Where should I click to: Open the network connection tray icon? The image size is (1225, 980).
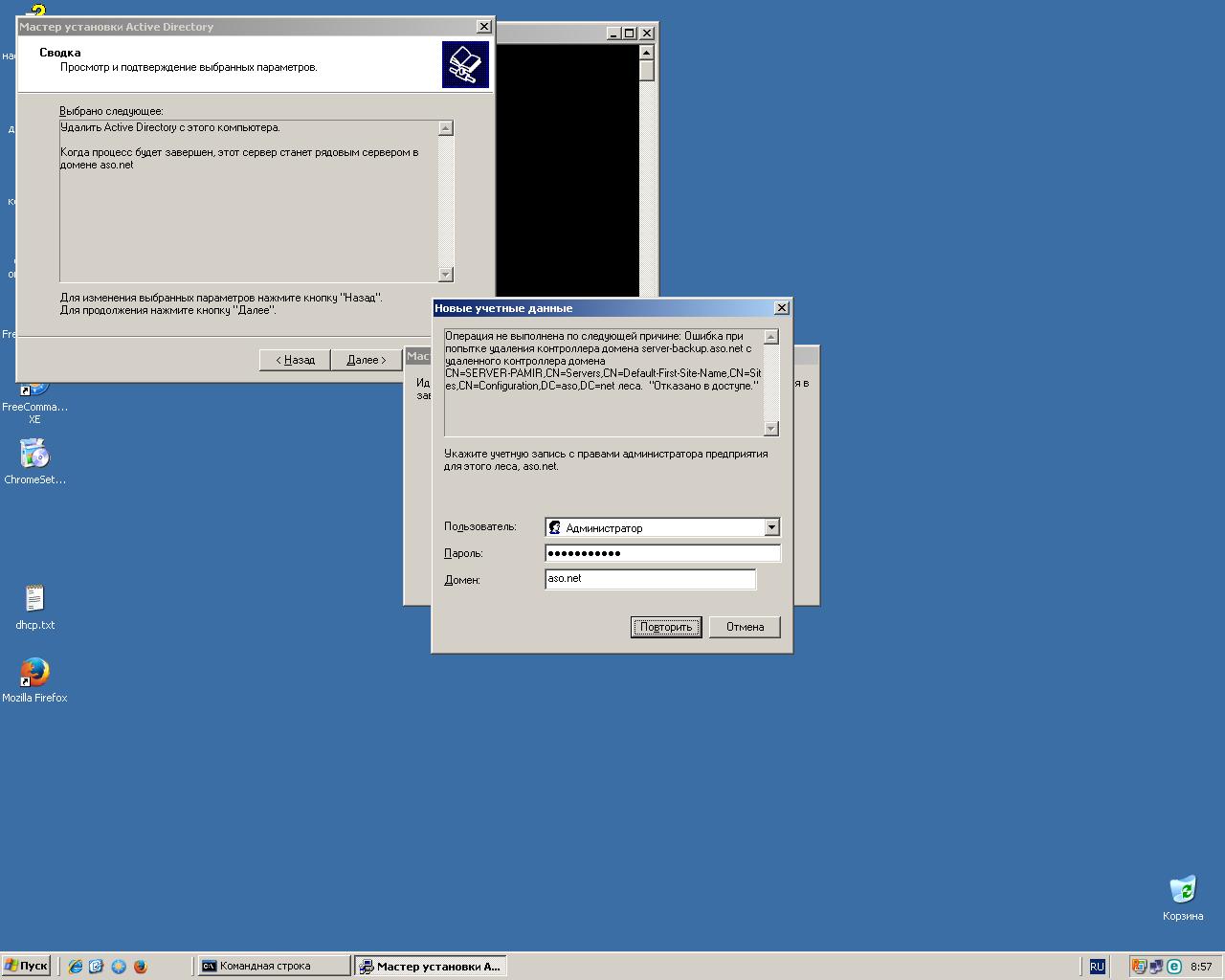(x=1156, y=967)
